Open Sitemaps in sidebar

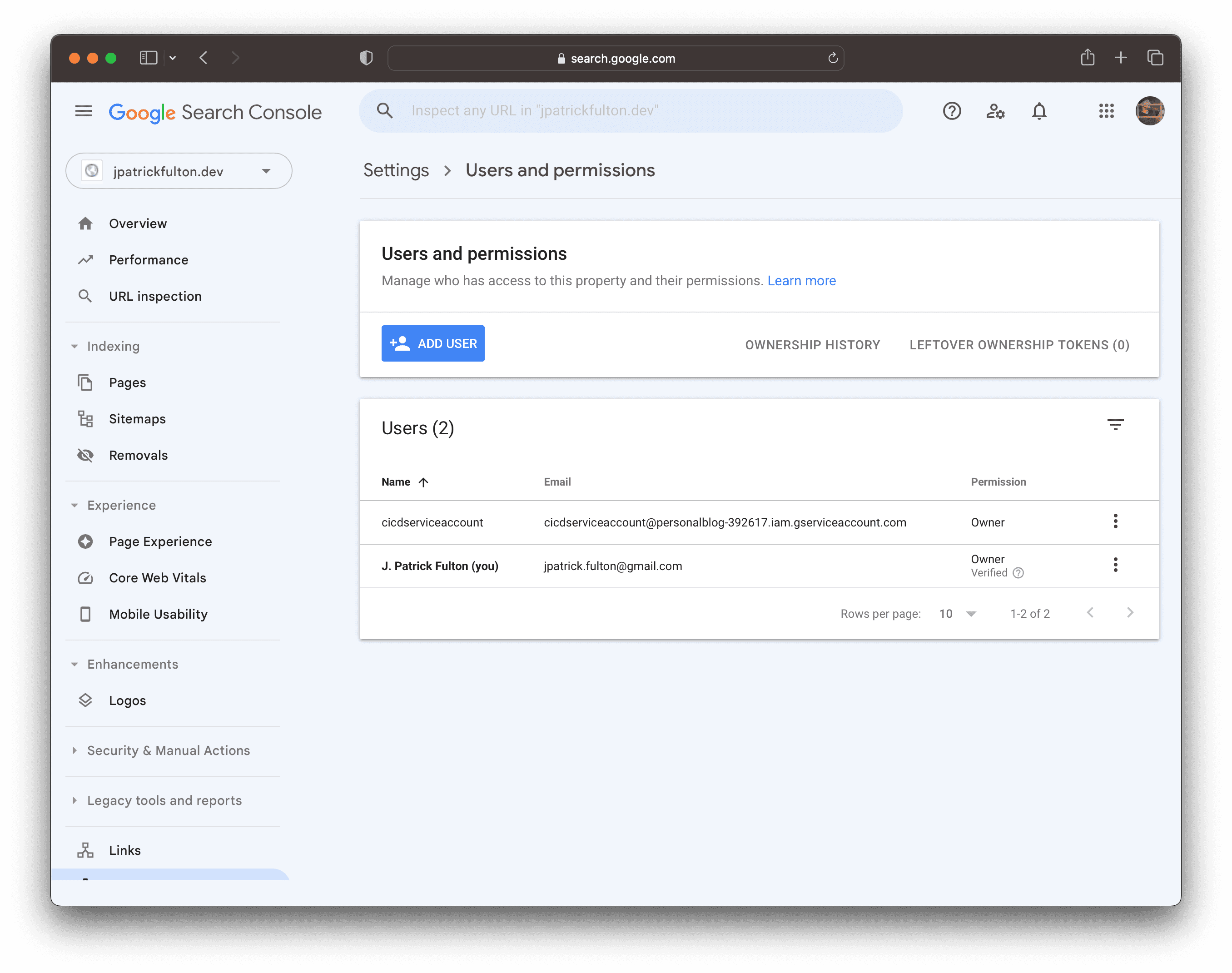tap(137, 419)
